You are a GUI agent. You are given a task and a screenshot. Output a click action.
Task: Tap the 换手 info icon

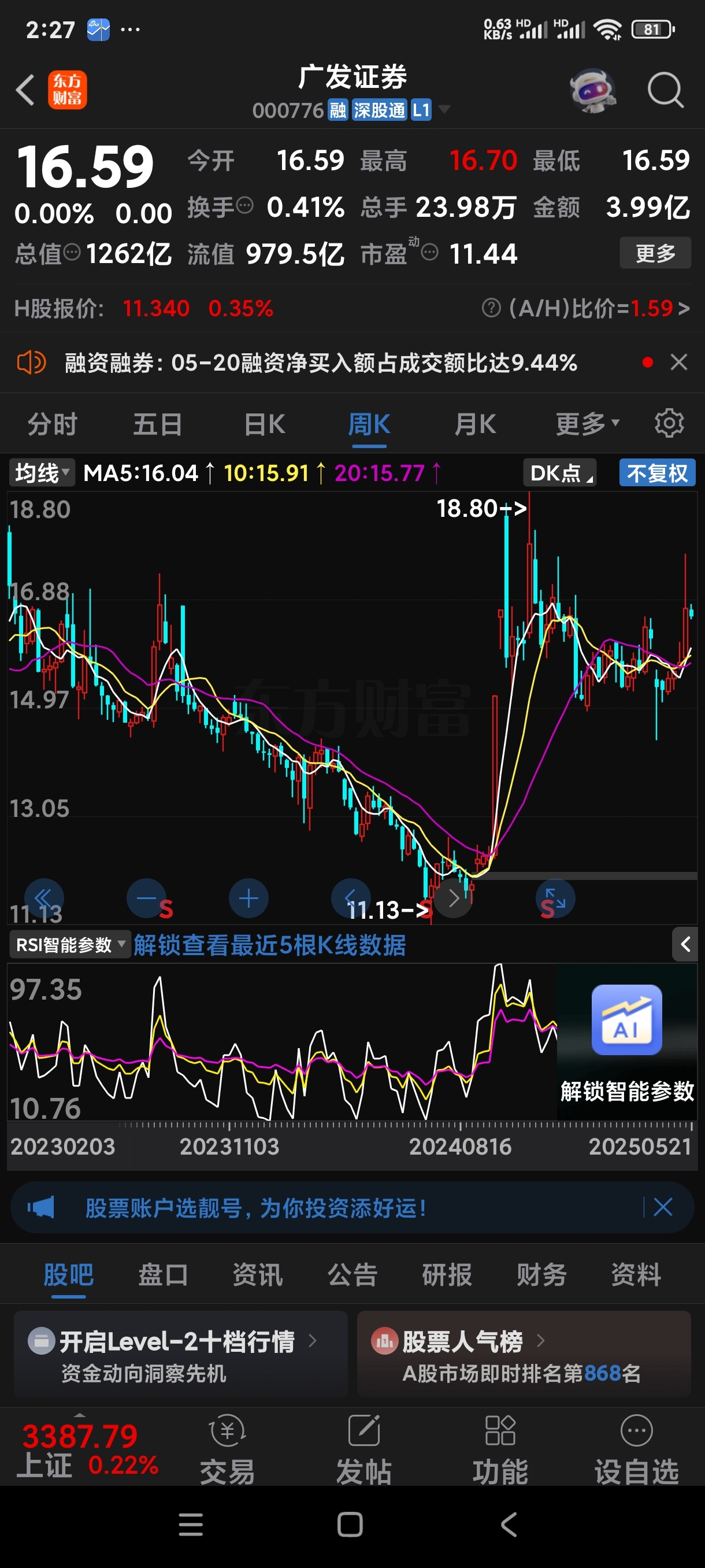point(244,206)
